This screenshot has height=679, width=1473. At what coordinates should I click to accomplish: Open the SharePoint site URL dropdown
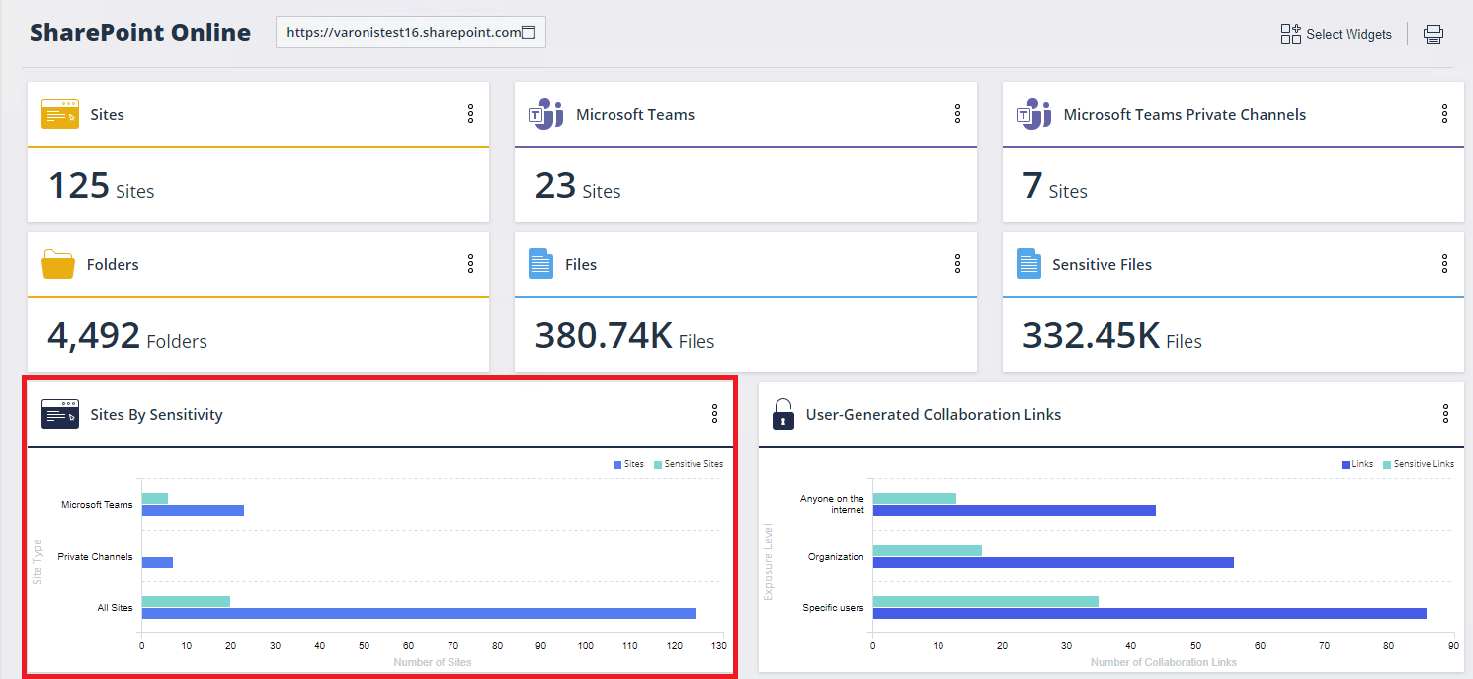point(411,32)
